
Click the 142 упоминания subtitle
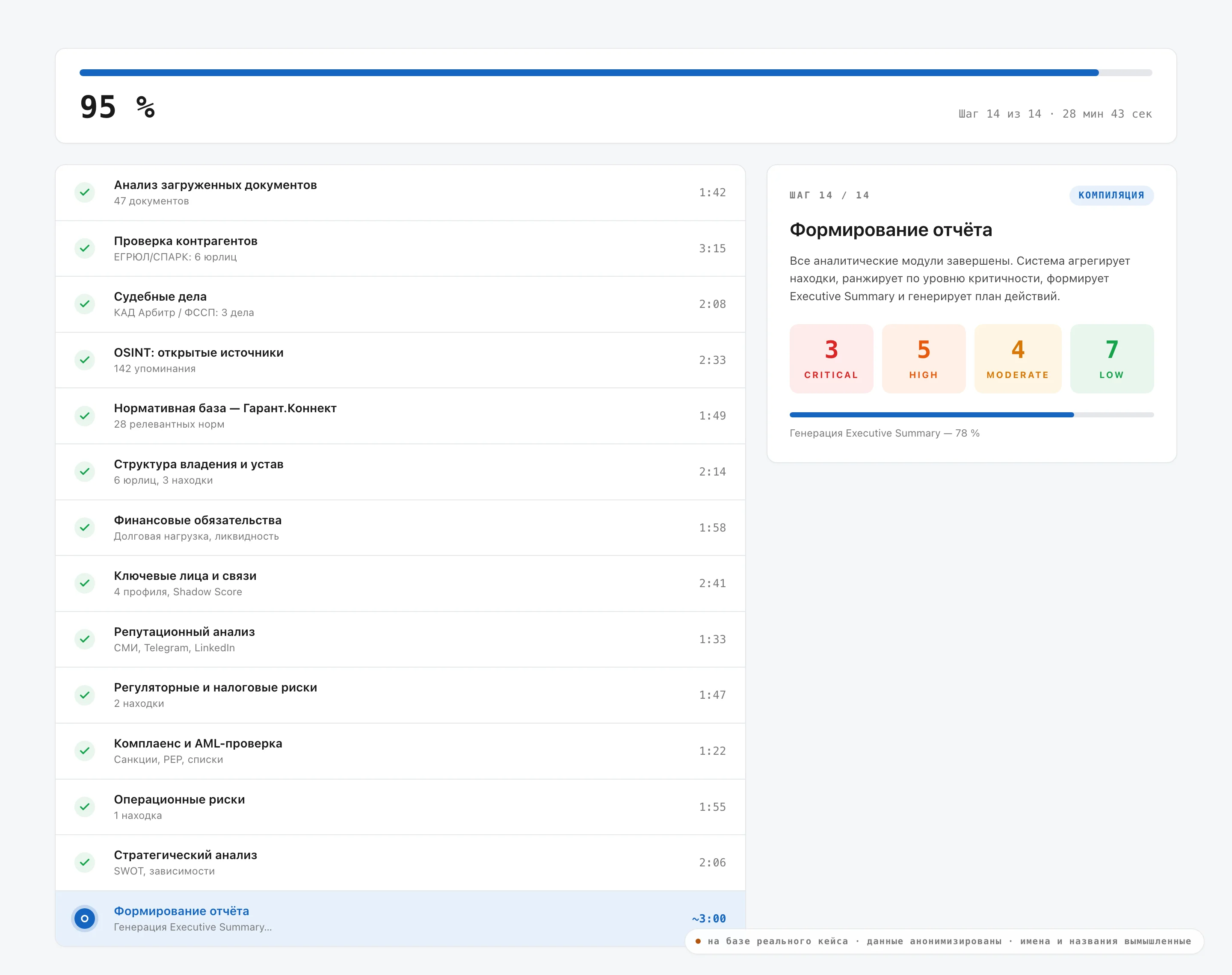(x=155, y=369)
